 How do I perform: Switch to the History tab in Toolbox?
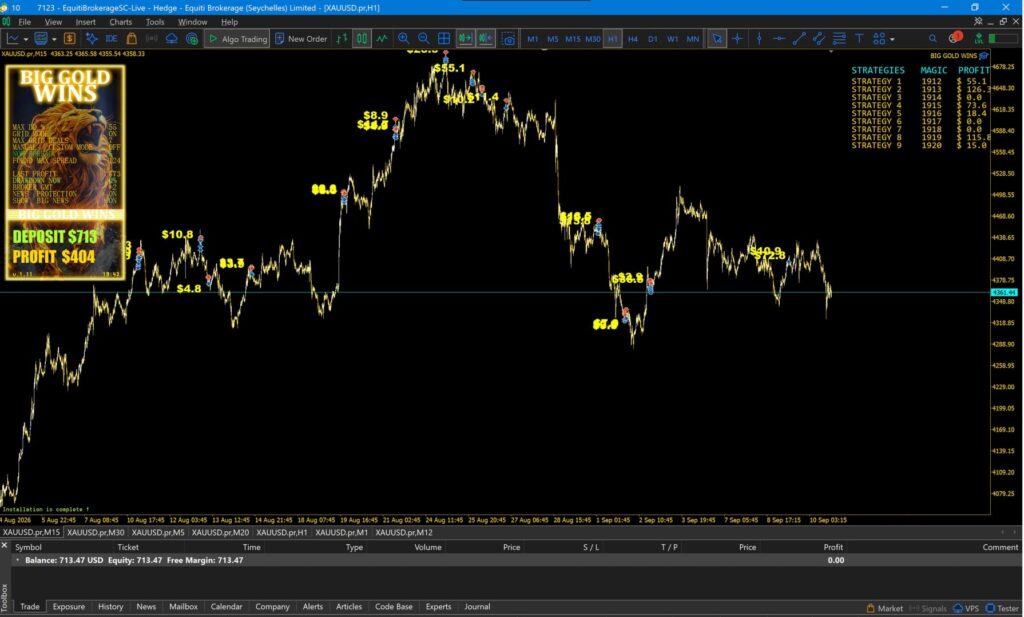110,607
